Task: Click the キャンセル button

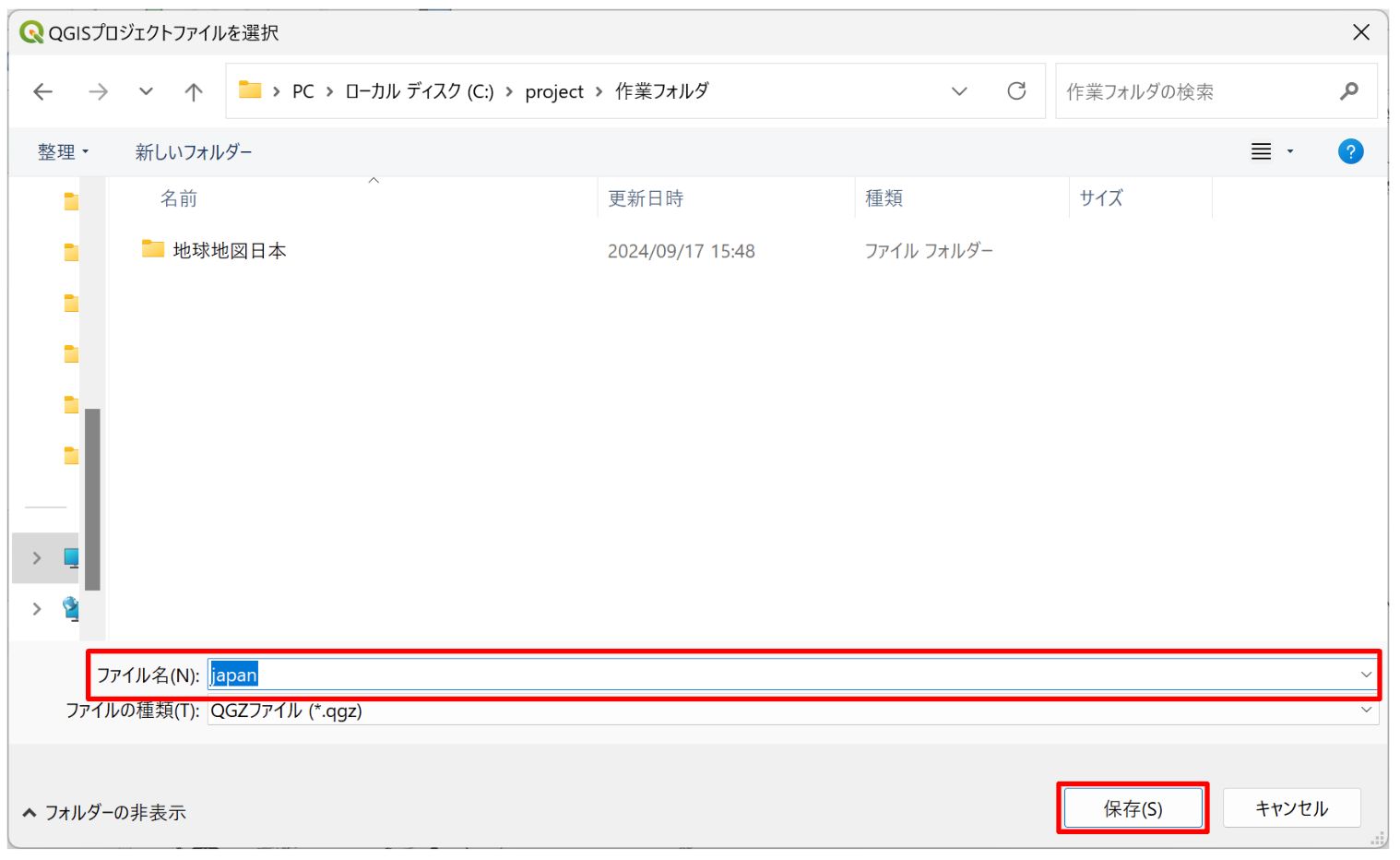Action: coord(1291,808)
